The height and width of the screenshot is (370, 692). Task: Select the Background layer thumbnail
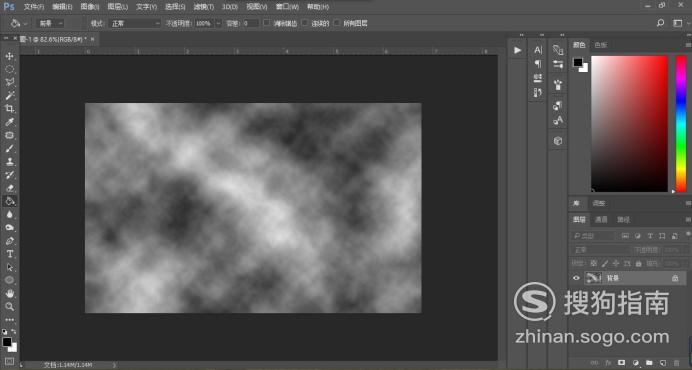point(593,278)
